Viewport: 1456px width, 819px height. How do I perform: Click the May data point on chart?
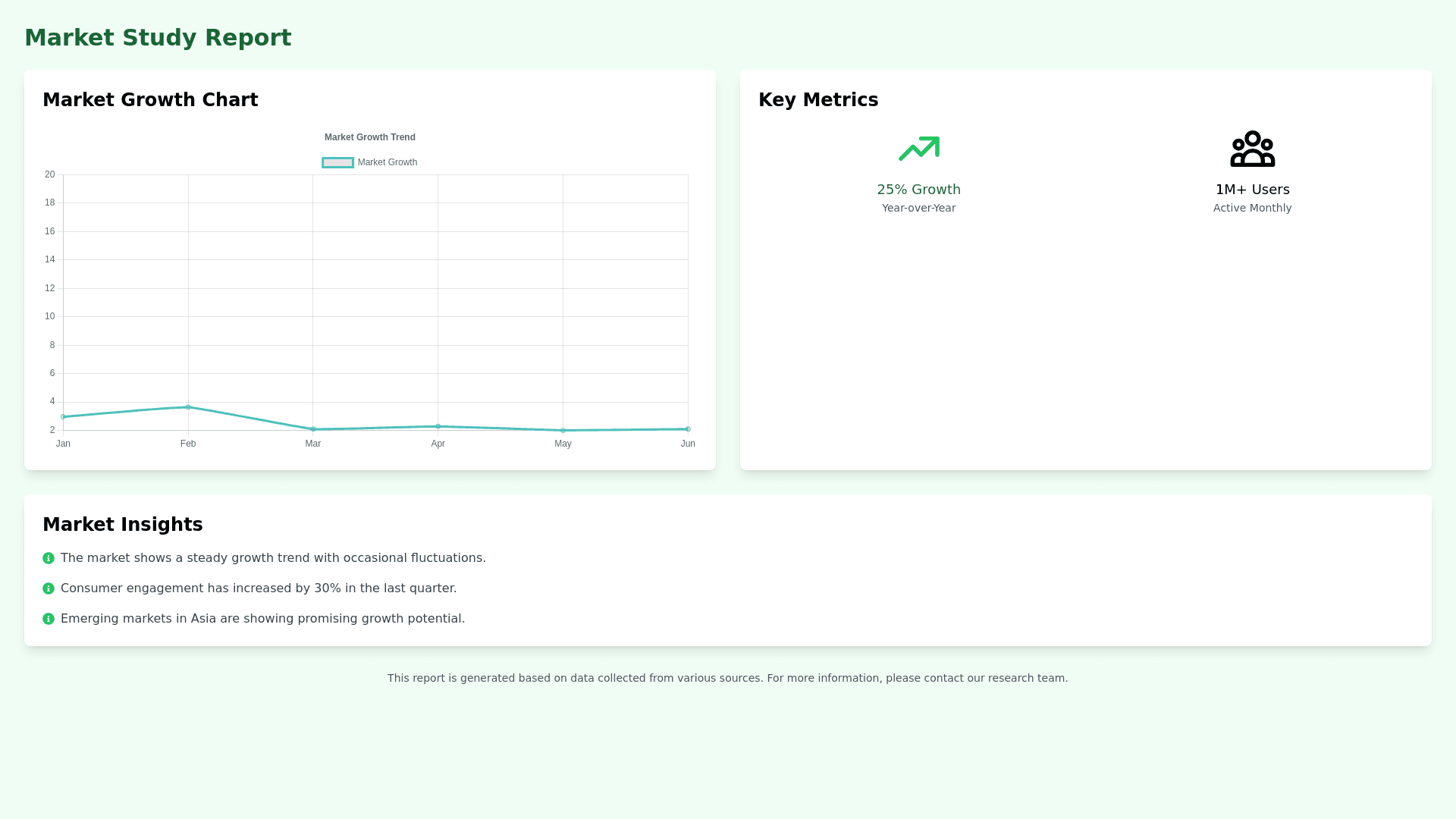[563, 431]
